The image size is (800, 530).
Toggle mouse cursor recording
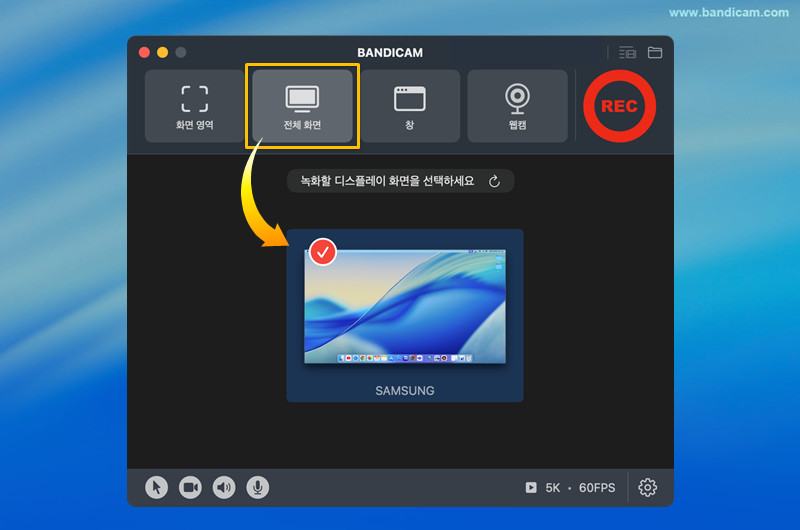pyautogui.click(x=157, y=487)
